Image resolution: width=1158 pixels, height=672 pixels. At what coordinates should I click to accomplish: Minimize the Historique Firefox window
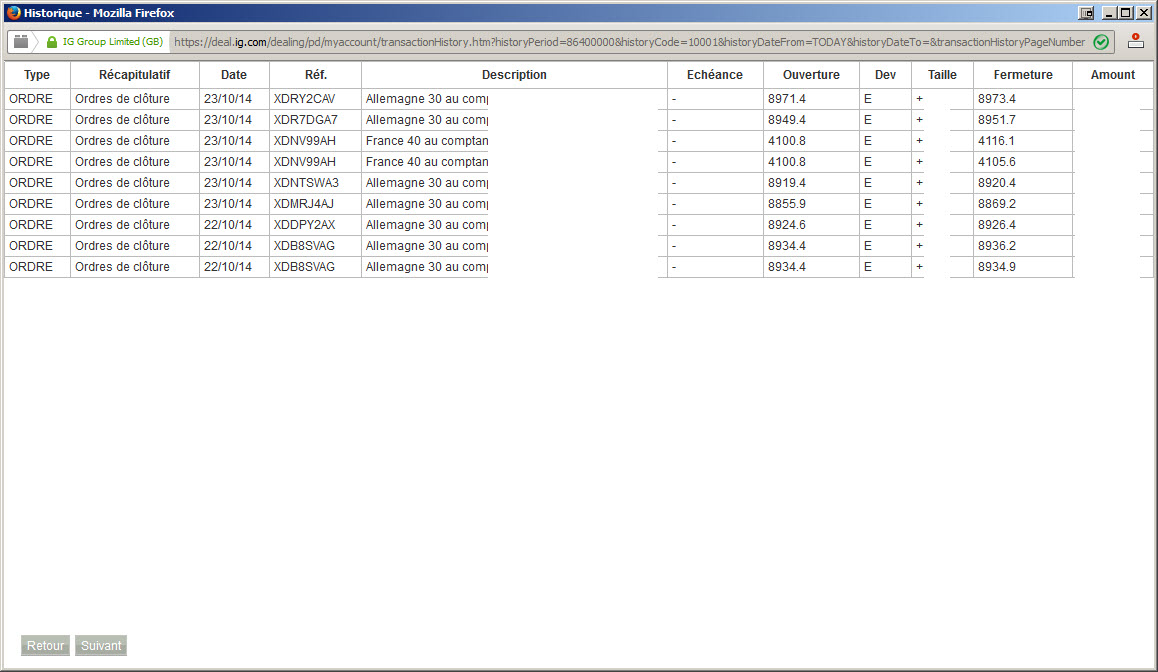coord(1109,13)
